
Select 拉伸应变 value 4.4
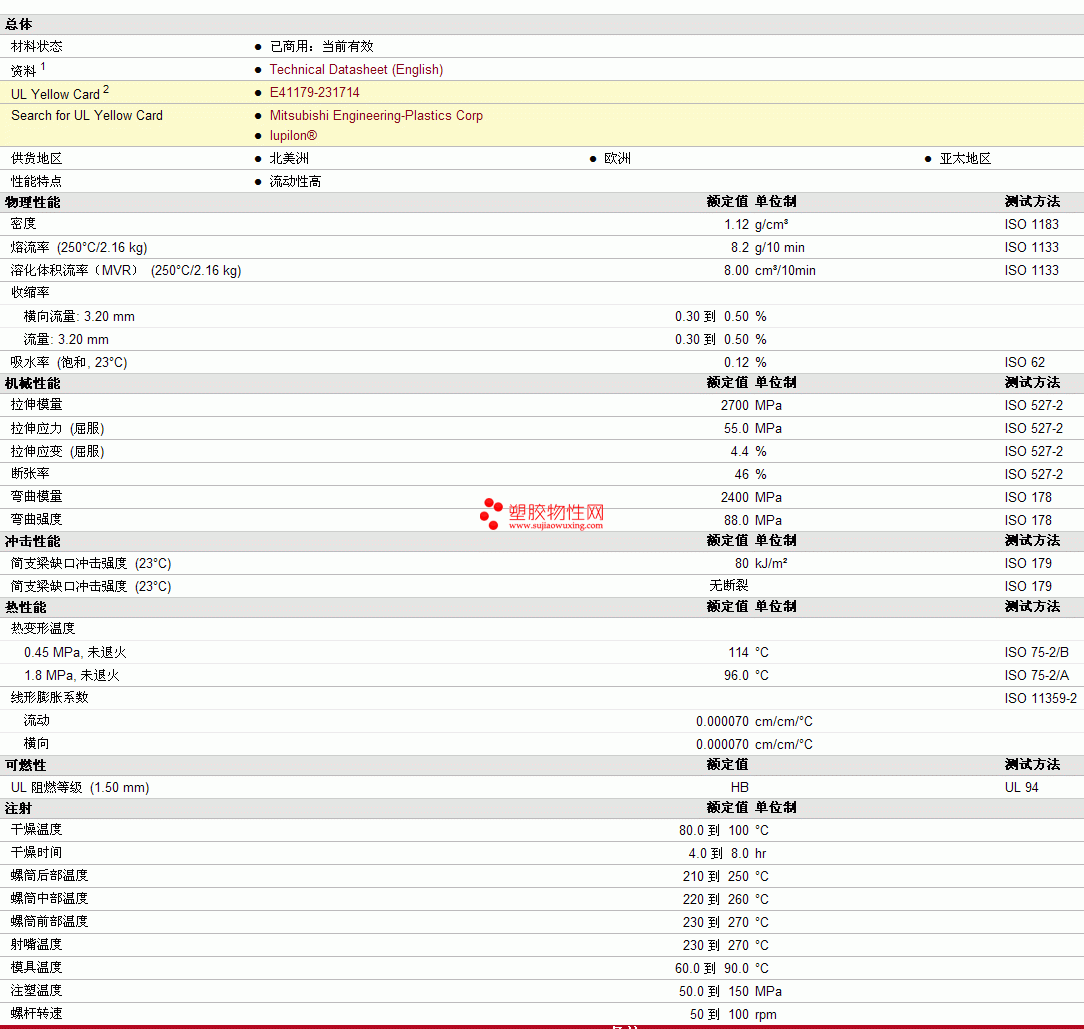[x=740, y=452]
